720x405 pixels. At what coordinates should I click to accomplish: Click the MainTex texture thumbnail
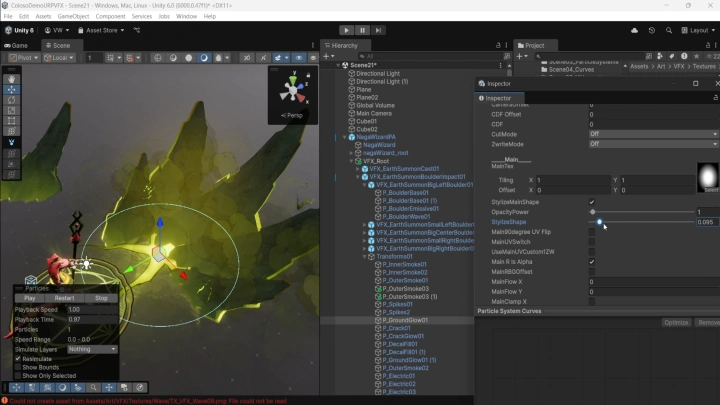(708, 178)
